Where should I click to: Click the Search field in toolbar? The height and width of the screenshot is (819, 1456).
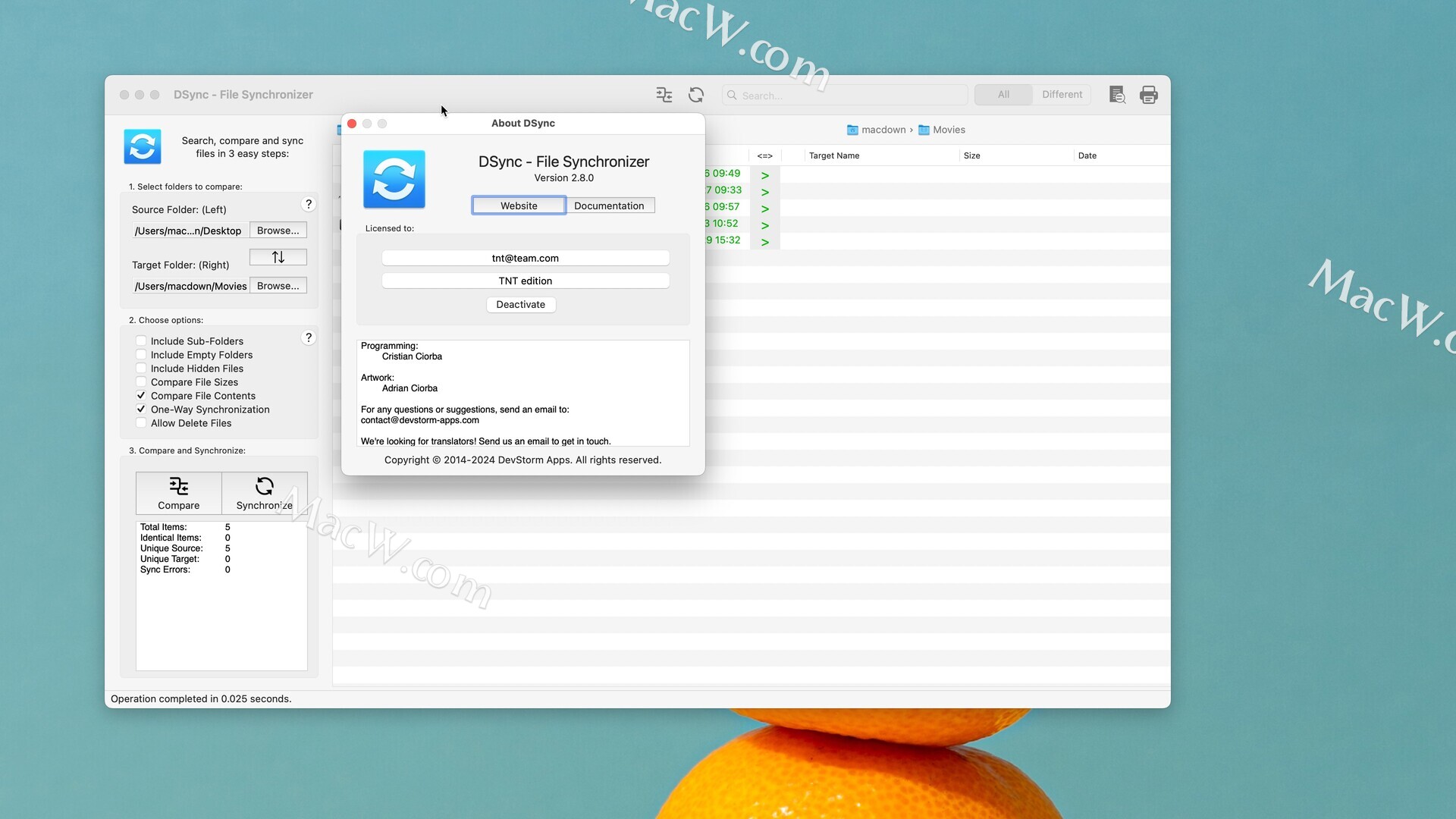point(845,96)
